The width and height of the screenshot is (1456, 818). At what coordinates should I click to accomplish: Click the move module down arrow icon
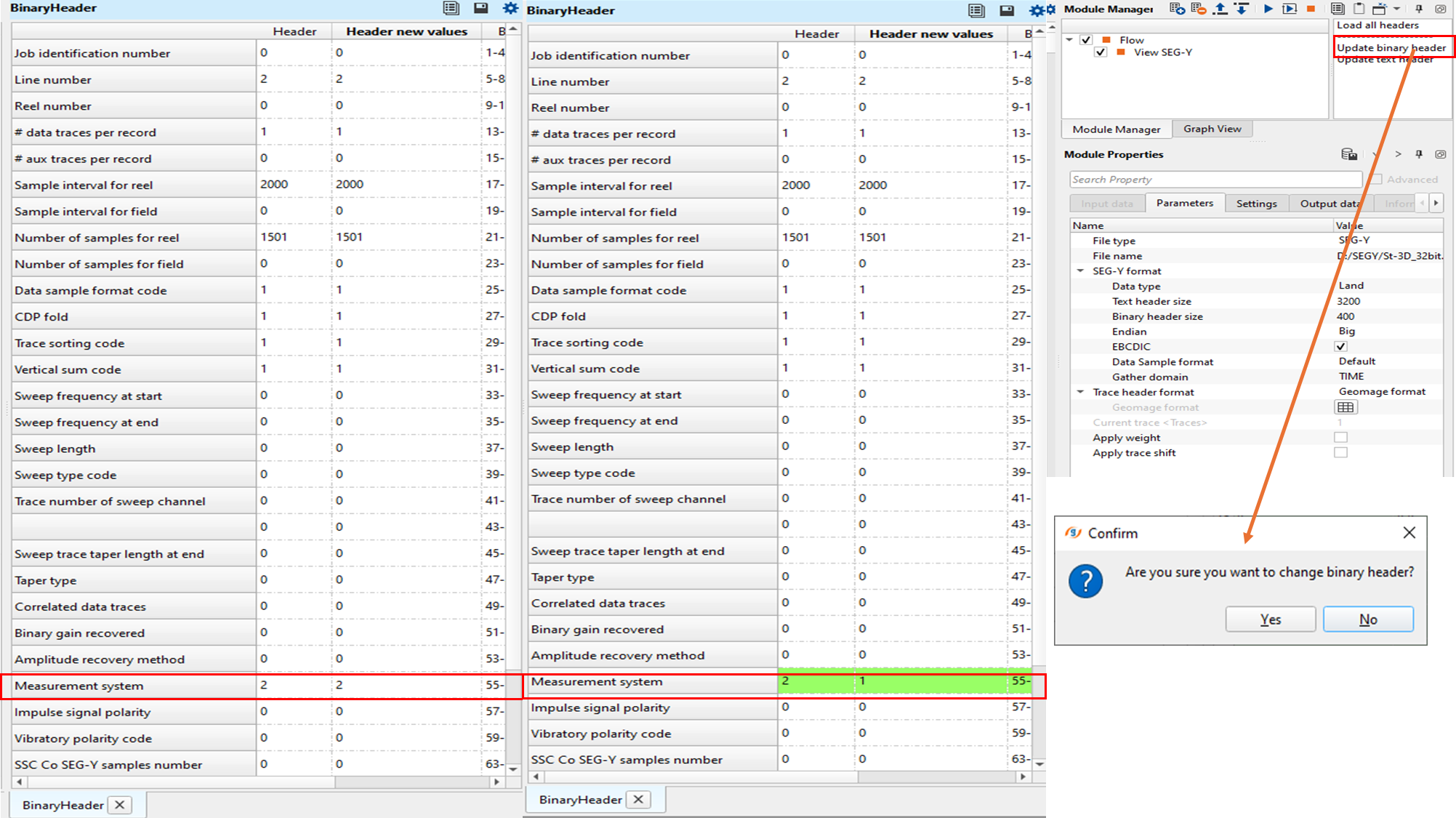point(1242,9)
